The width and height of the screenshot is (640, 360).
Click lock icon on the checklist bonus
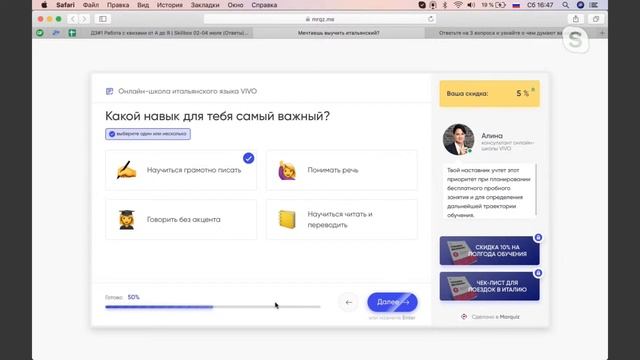[538, 273]
